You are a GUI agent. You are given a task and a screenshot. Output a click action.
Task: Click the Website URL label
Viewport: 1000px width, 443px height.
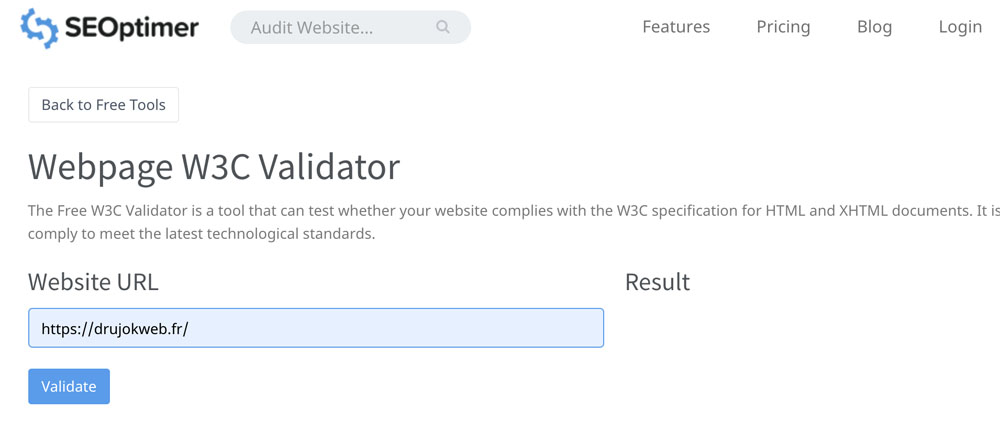[x=93, y=282]
